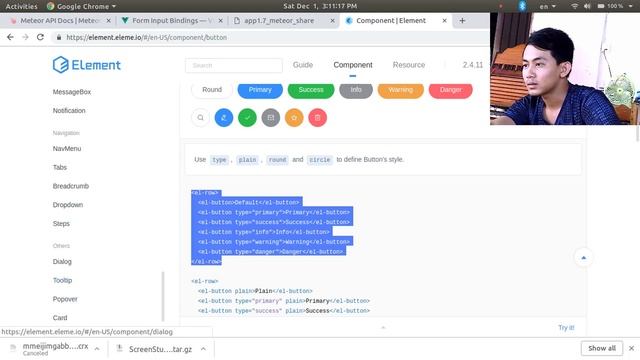This screenshot has height=360, width=640.
Task: Open a new browser tab
Action: (462, 20)
